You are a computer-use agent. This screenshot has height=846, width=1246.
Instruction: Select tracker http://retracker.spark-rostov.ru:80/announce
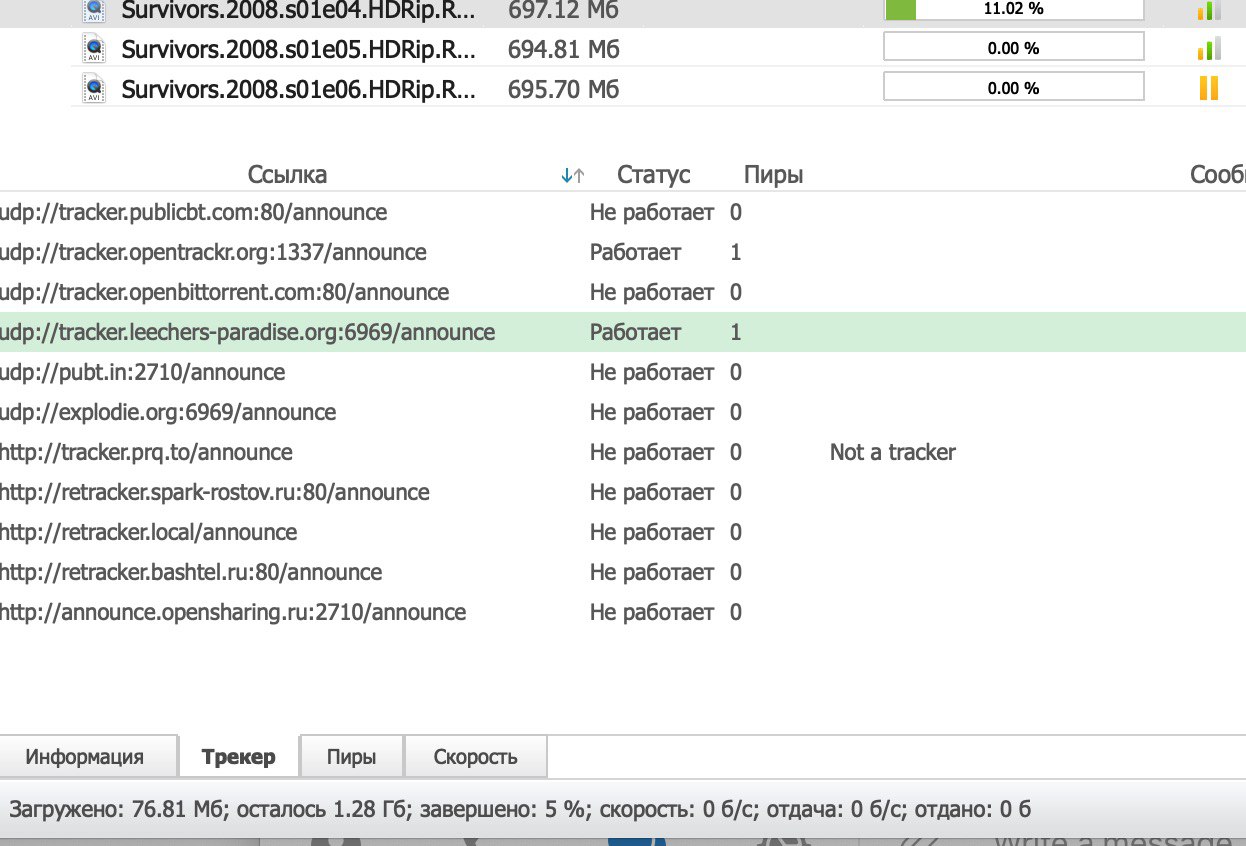(214, 492)
